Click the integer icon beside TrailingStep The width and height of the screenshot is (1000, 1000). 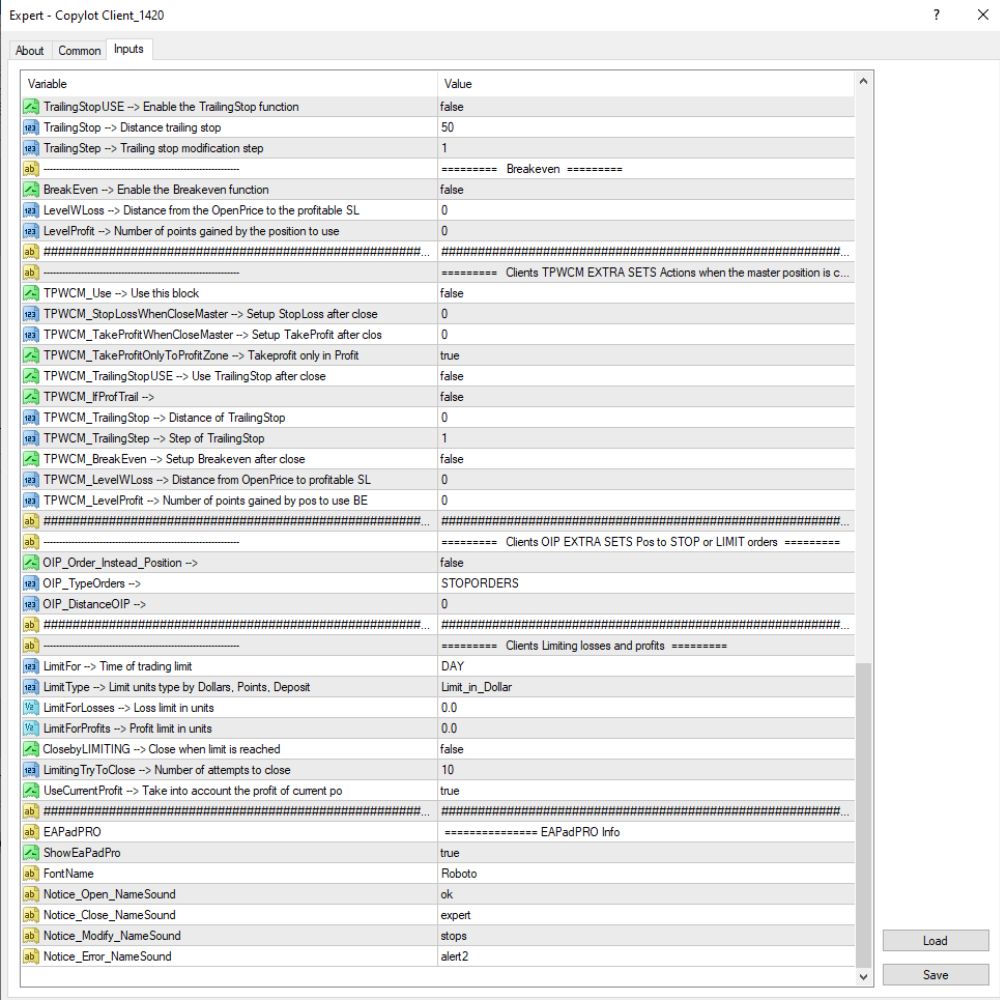(31, 148)
